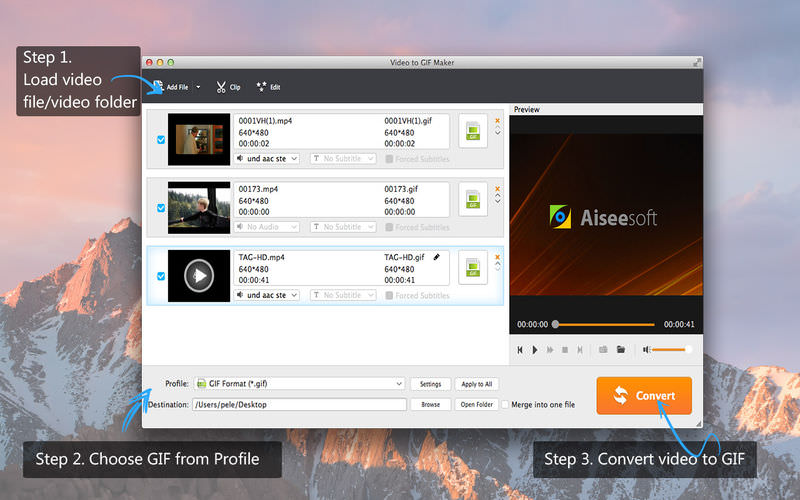This screenshot has width=800, height=500.
Task: Expand the Add File dropdown arrow
Action: 198,87
